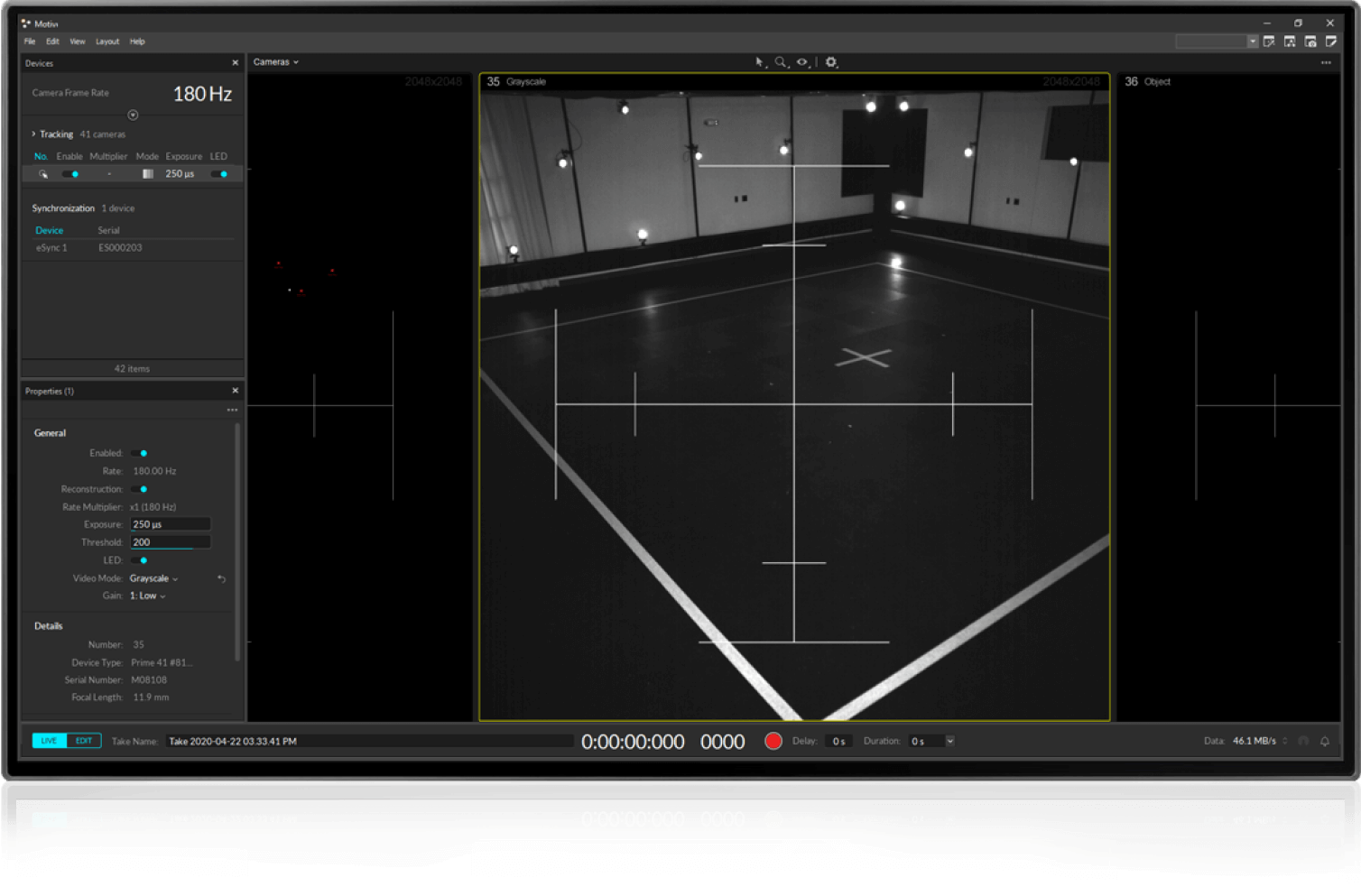
Task: Switch to EDIT mode
Action: tap(83, 740)
